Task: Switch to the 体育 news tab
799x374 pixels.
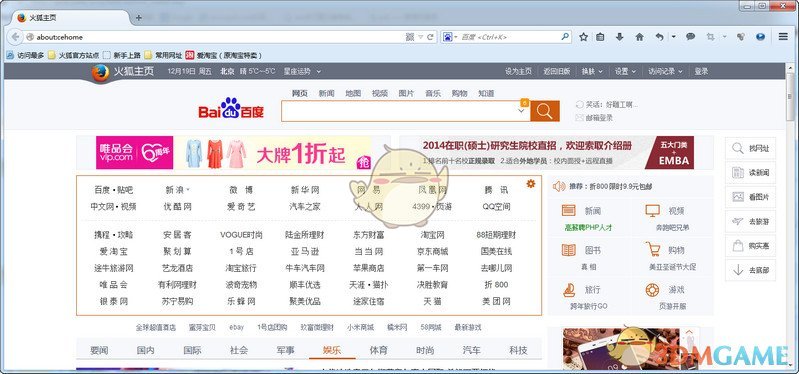Action: coord(378,350)
